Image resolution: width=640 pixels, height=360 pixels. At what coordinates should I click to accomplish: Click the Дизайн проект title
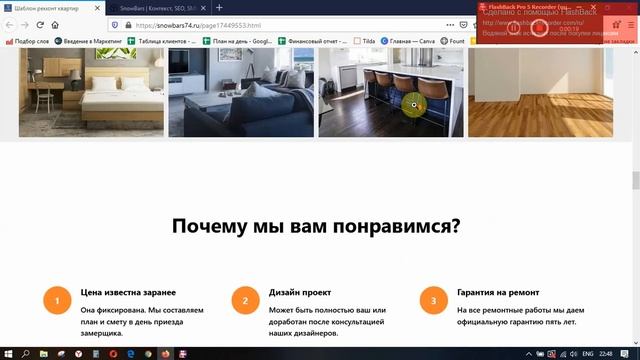coord(300,292)
